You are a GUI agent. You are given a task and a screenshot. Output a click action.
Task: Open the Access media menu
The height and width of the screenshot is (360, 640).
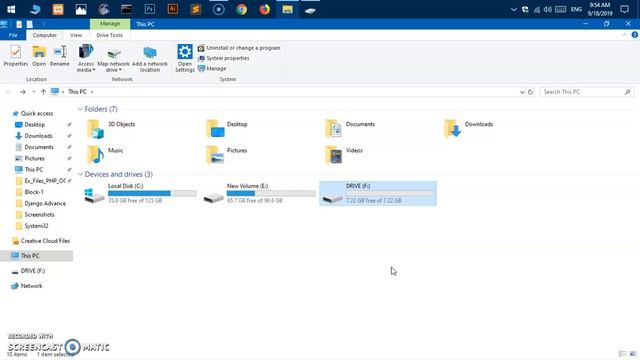[86, 58]
